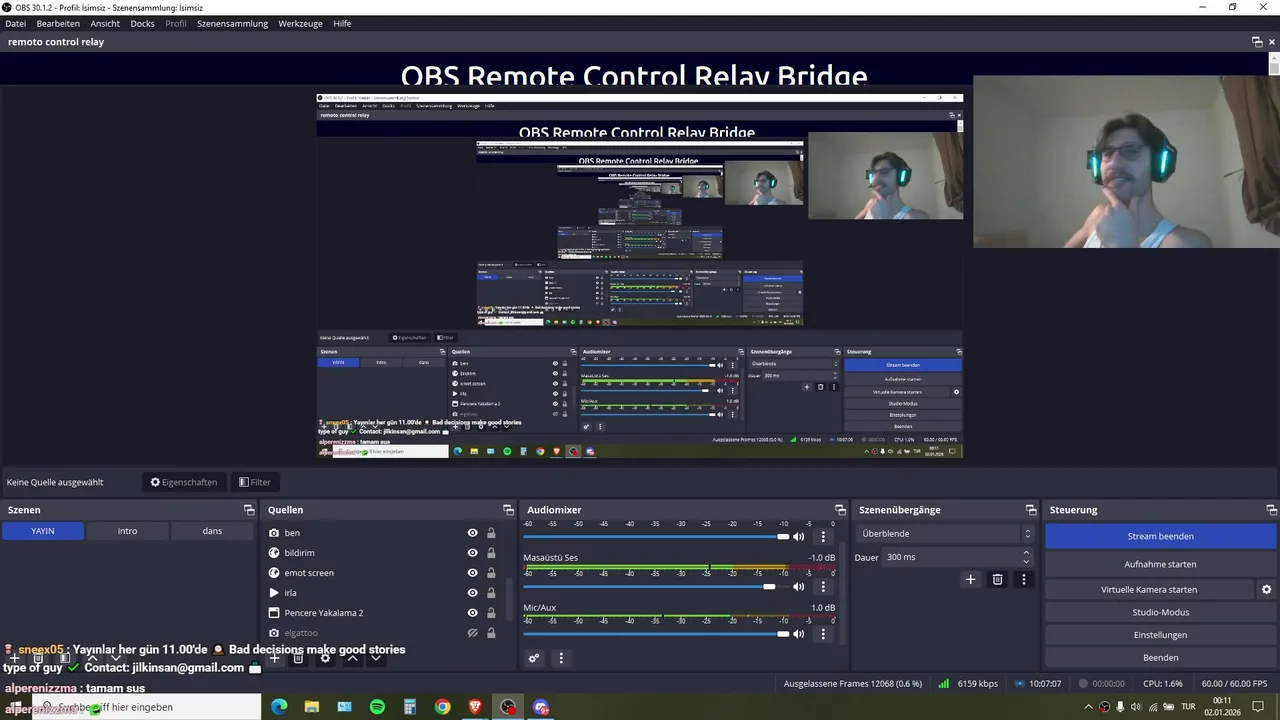This screenshot has height=720, width=1280.
Task: Pop out the Szenen dock
Action: coord(249,510)
